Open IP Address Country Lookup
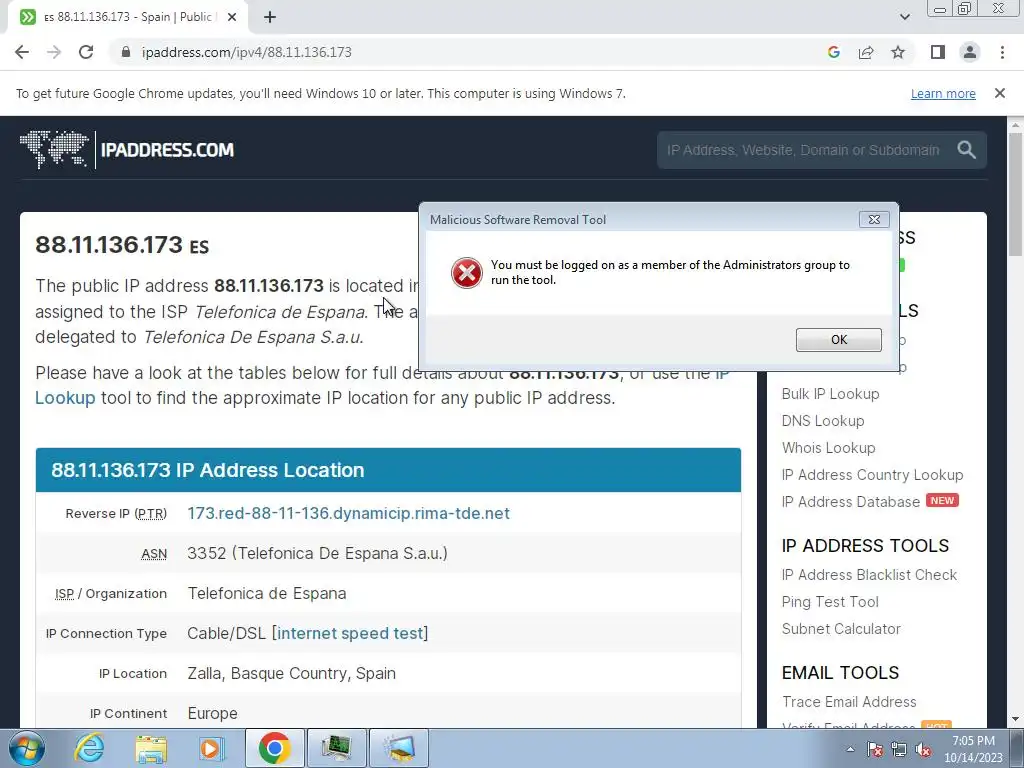The width and height of the screenshot is (1024, 768). [x=872, y=475]
